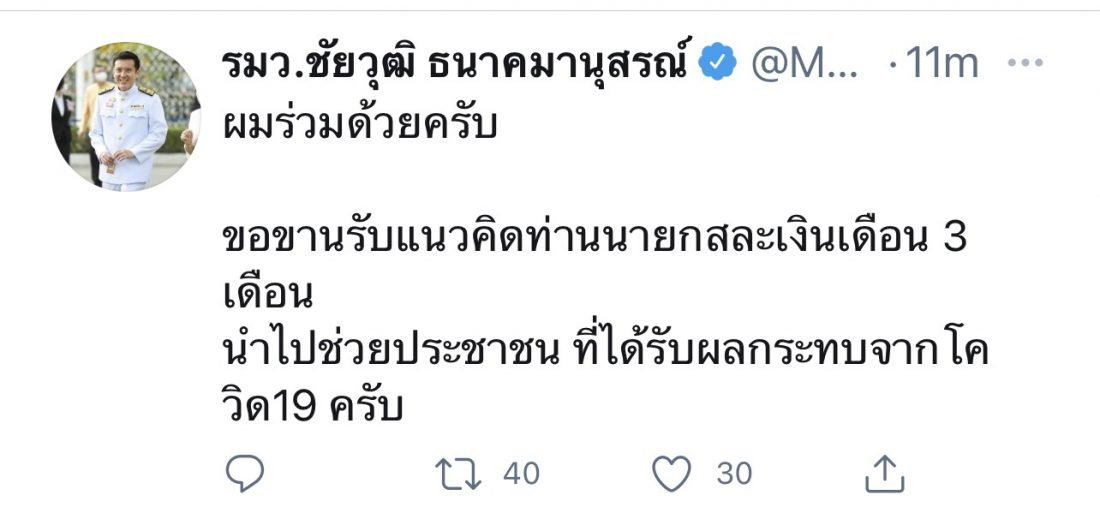Click the like count 30
1100x507 pixels.
pos(735,473)
